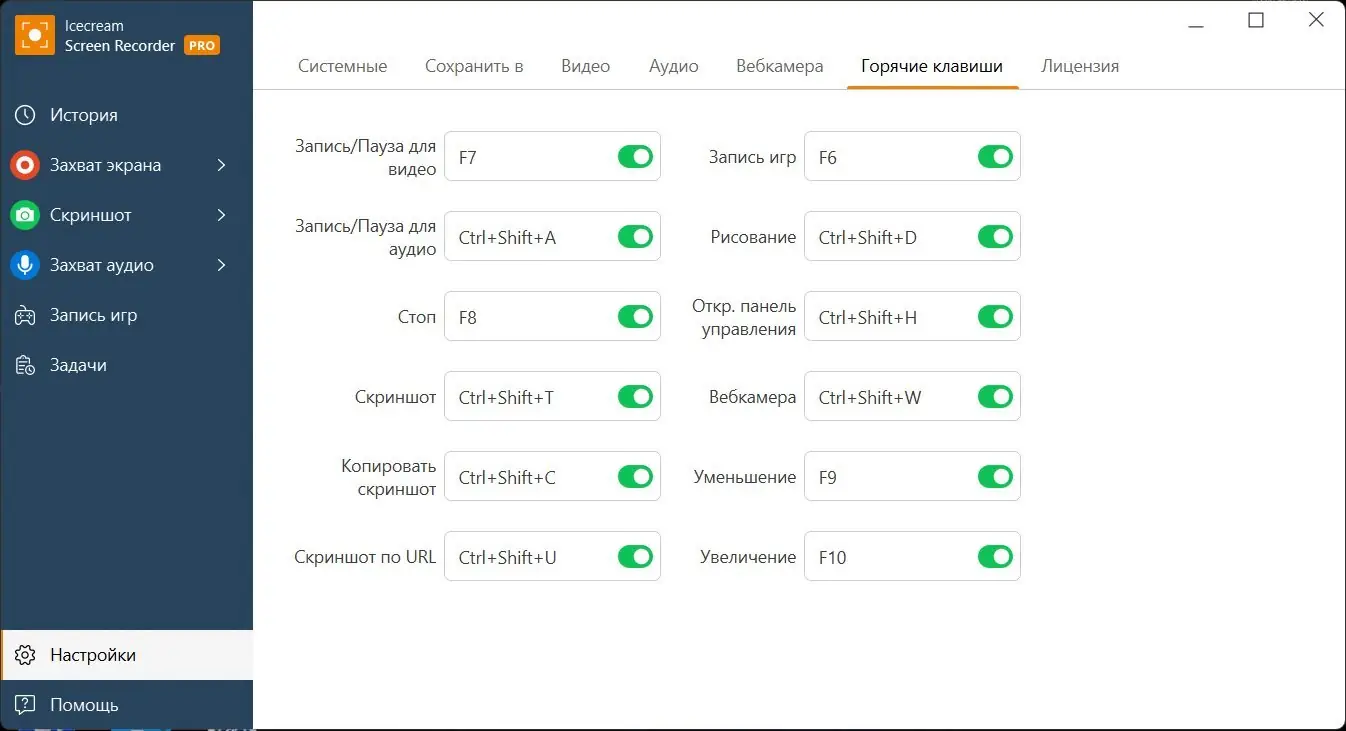
Task: Turn off the Стоп hotkey switch
Action: [x=635, y=316]
